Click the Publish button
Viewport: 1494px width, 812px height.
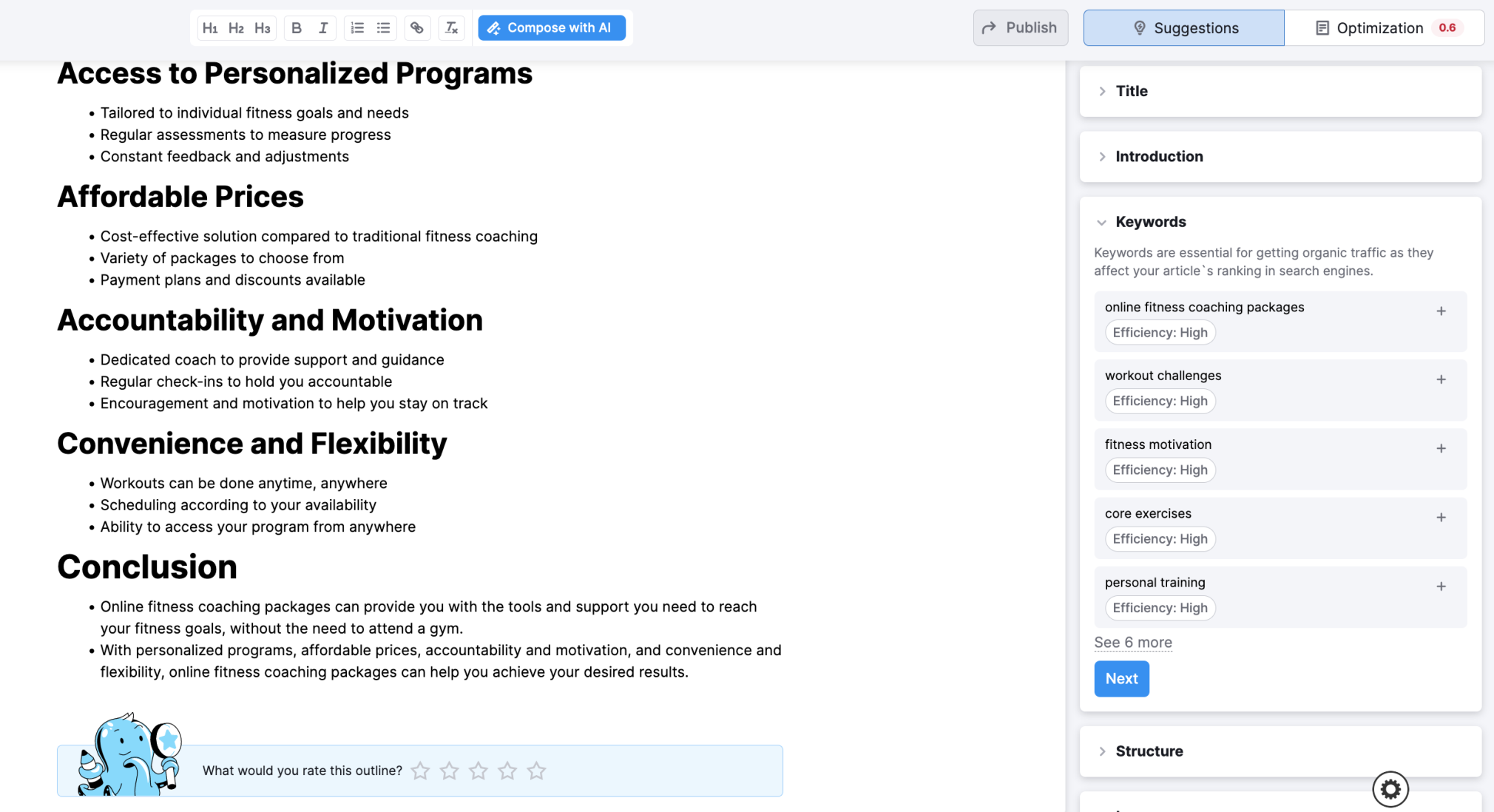tap(1019, 27)
